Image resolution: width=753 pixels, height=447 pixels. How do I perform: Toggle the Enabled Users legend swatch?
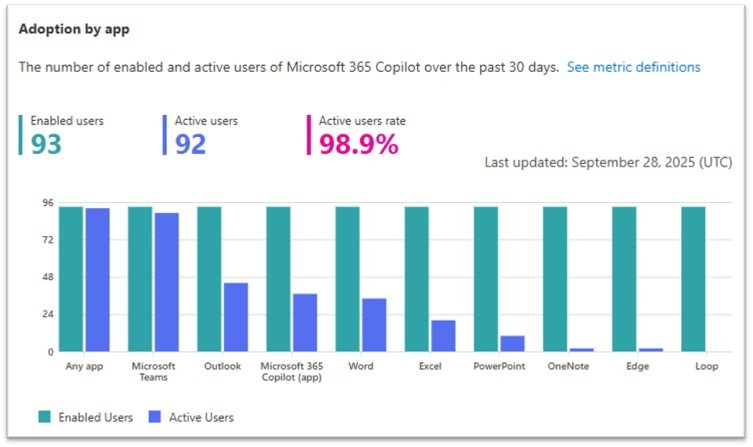[46, 416]
